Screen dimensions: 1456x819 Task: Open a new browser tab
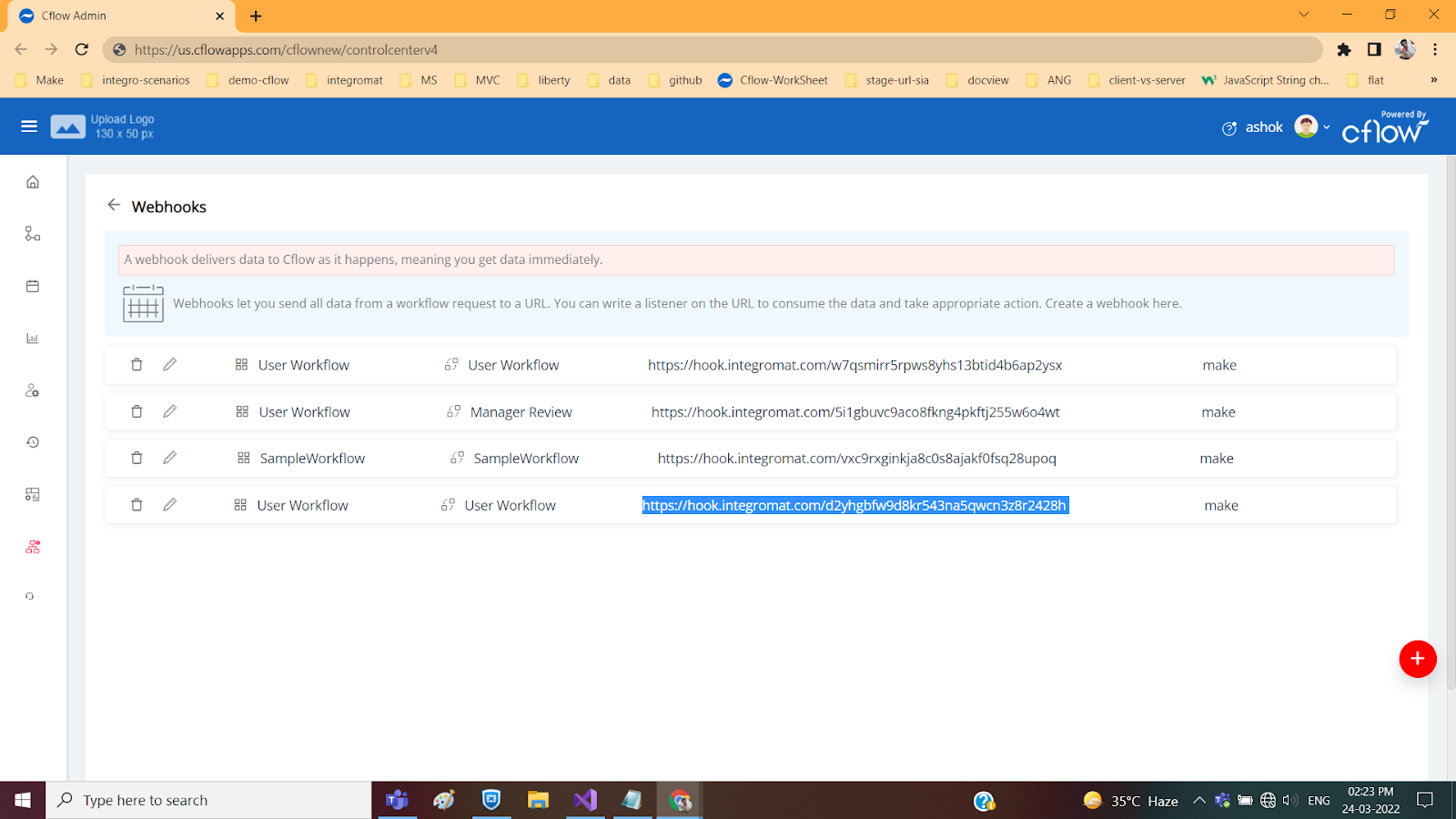click(256, 15)
